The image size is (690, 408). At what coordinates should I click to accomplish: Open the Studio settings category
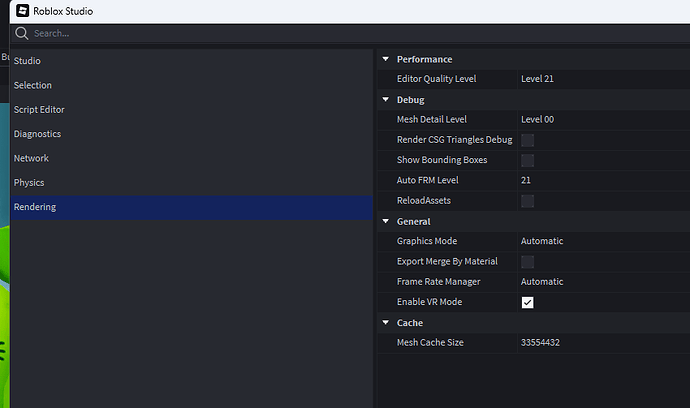coord(191,61)
